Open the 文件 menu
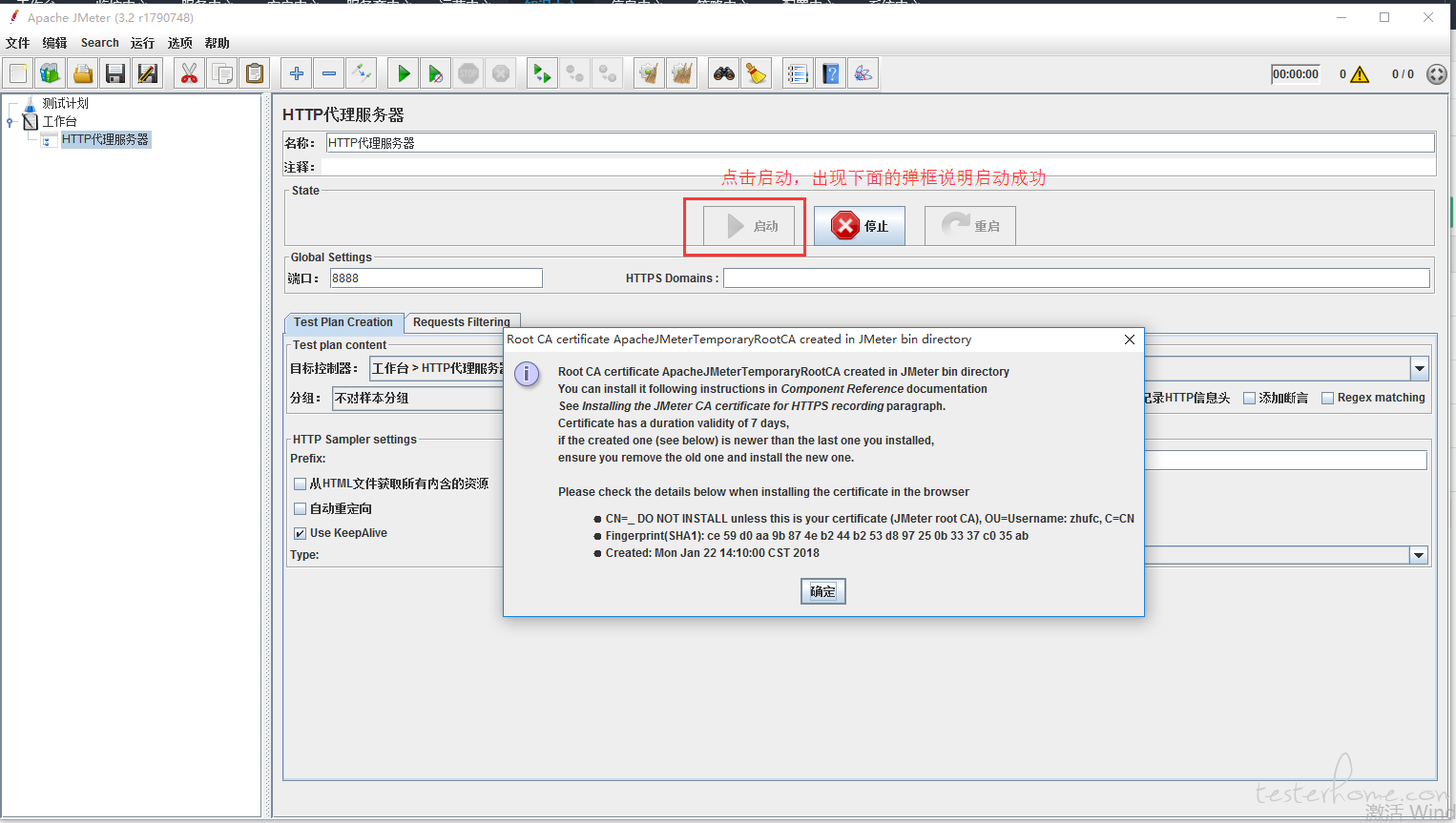Screen dimensions: 1456x823 (x=17, y=43)
